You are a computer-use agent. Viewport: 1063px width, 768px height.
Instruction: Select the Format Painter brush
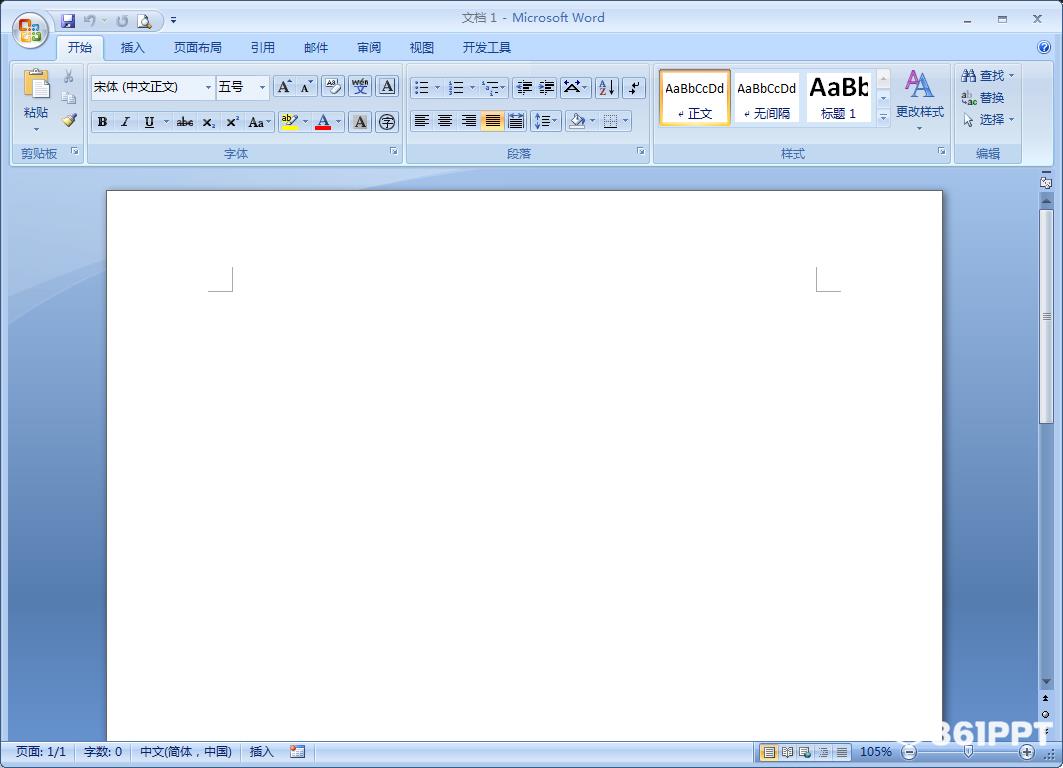point(68,120)
